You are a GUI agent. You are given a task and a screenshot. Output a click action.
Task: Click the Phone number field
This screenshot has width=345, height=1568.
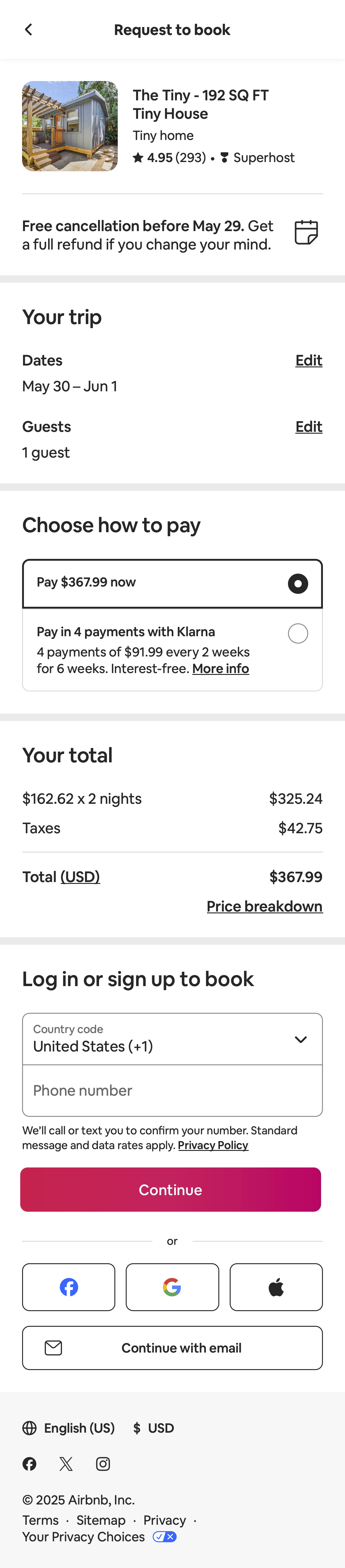pyautogui.click(x=172, y=1090)
